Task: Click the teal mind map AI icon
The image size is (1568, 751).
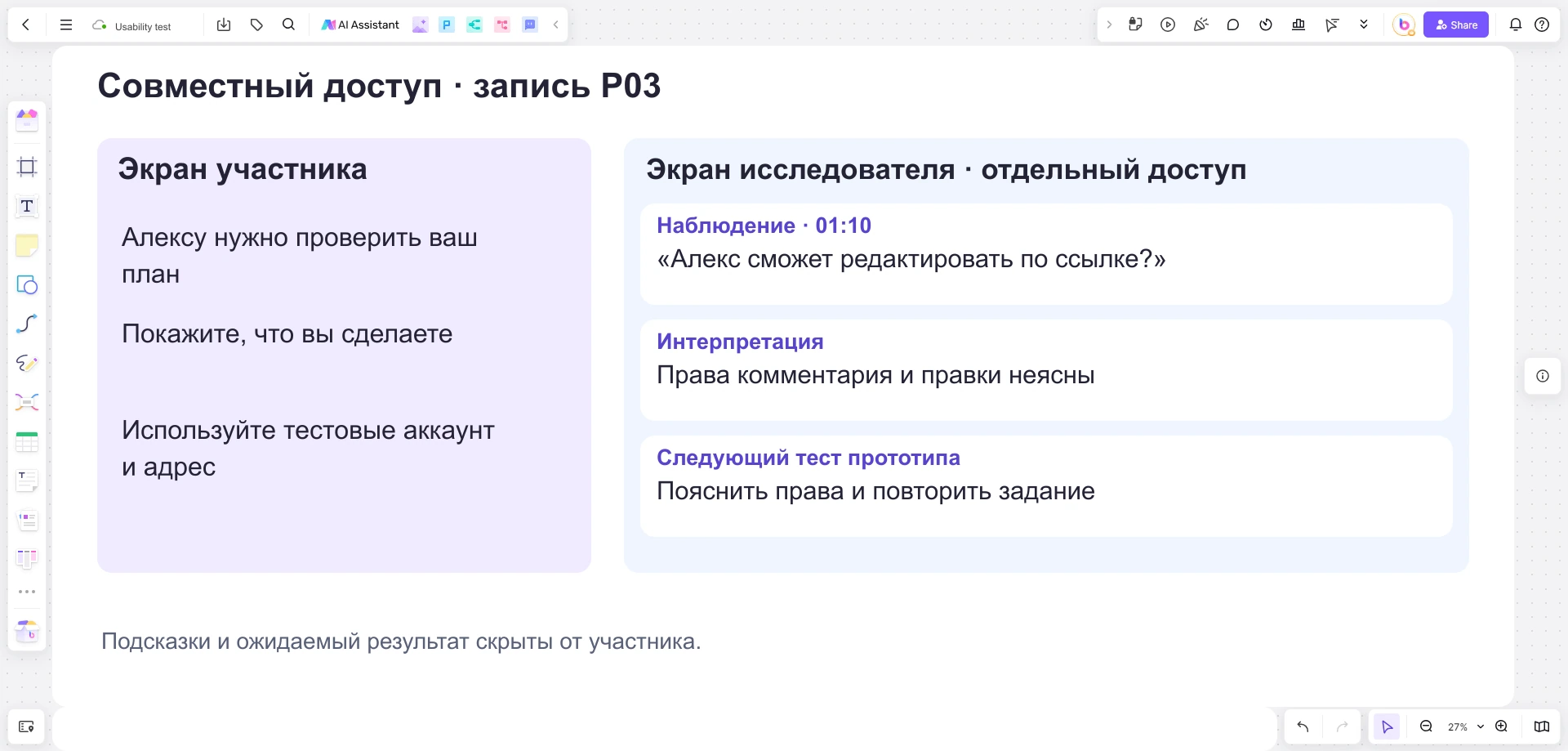Action: coord(474,25)
